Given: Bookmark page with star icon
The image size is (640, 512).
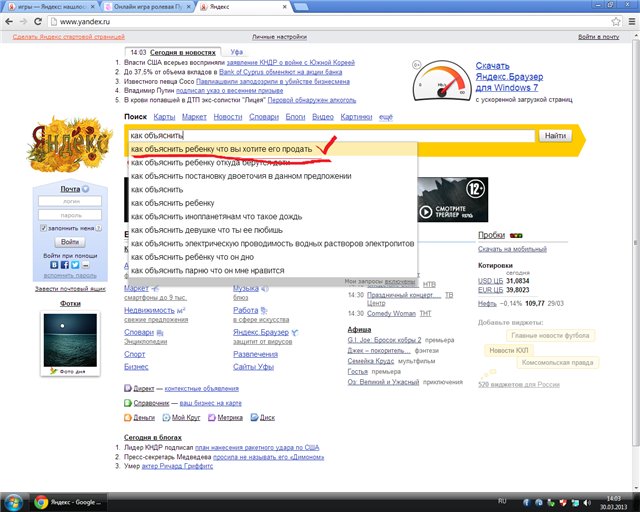Looking at the screenshot, I should pyautogui.click(x=616, y=22).
